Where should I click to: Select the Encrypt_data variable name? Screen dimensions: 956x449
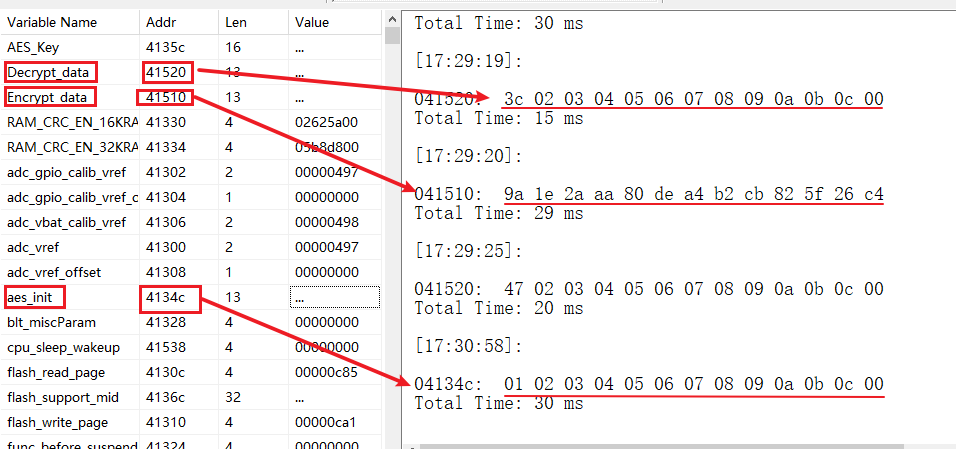(x=47, y=97)
